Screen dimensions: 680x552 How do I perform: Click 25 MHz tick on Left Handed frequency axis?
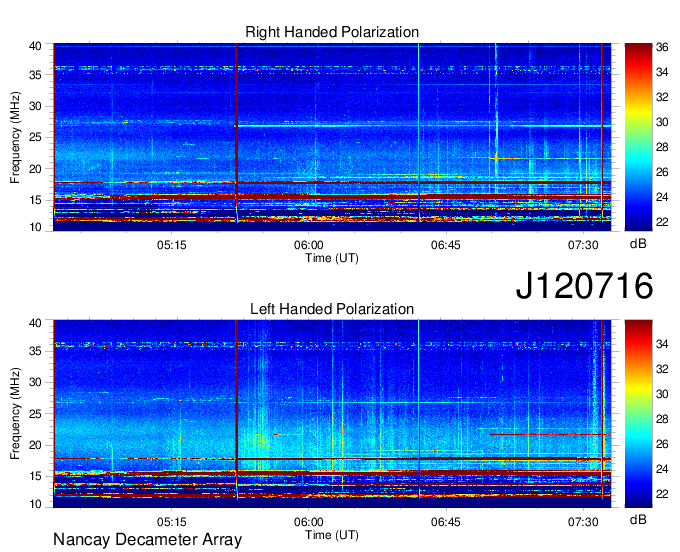[35, 414]
